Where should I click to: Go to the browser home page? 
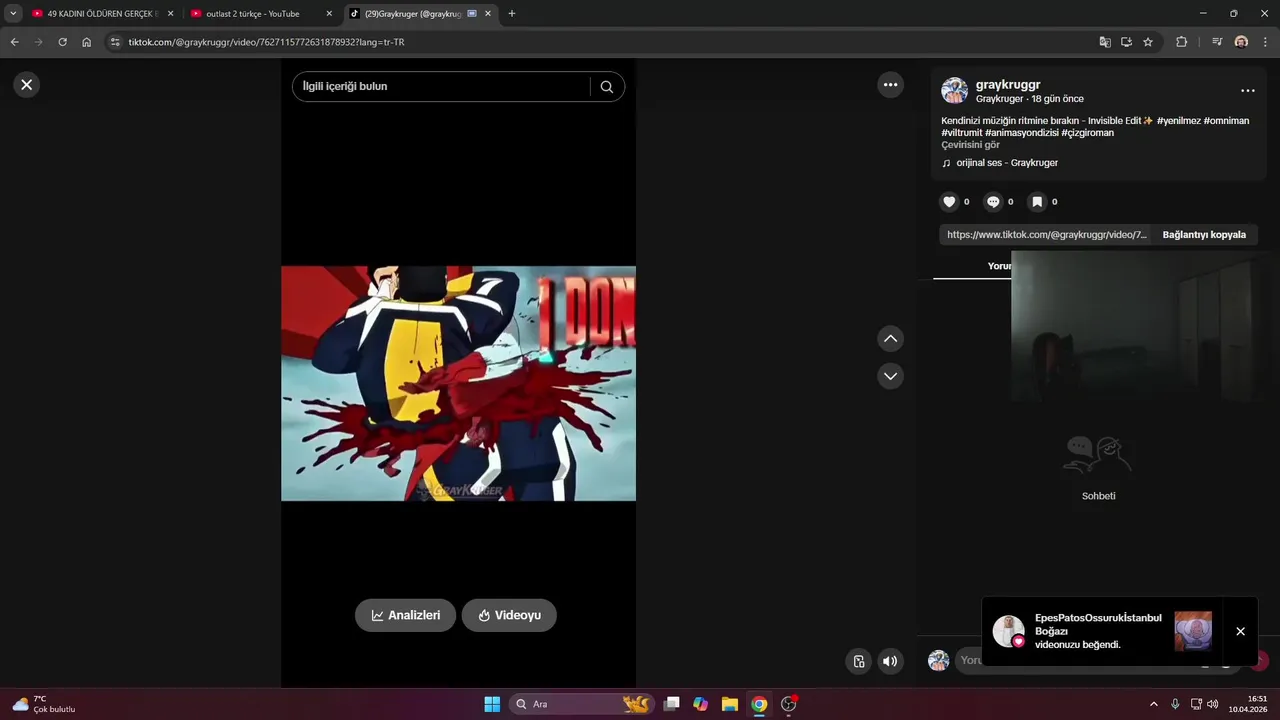[x=87, y=42]
